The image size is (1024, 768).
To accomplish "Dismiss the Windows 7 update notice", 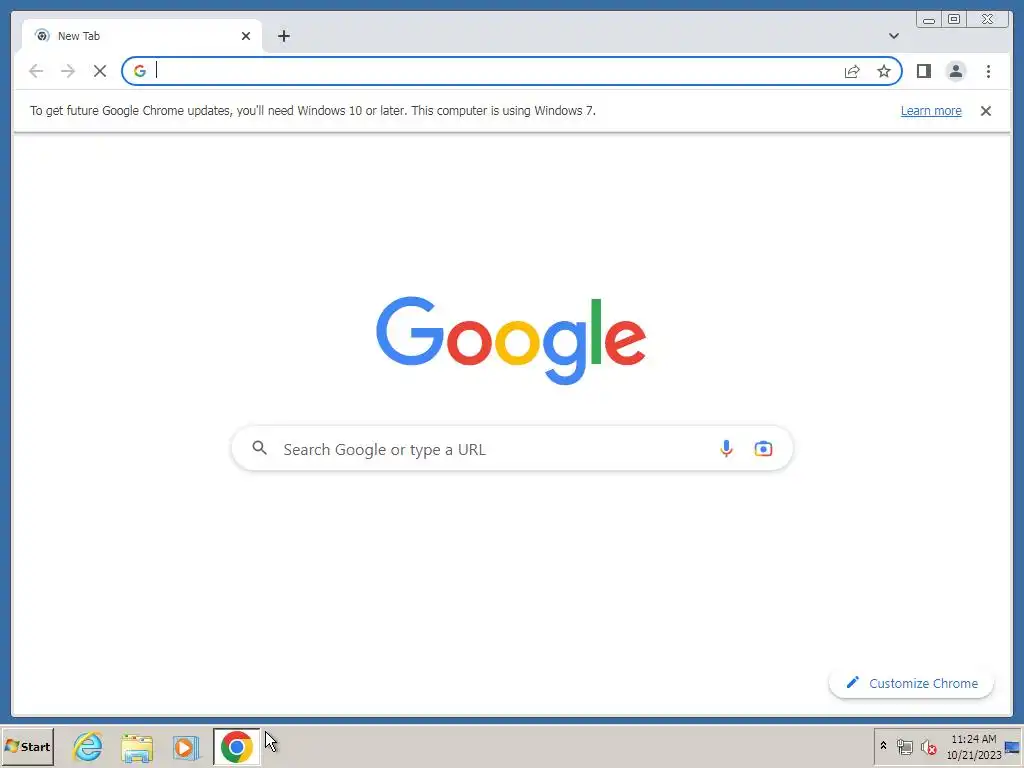I will 985,111.
